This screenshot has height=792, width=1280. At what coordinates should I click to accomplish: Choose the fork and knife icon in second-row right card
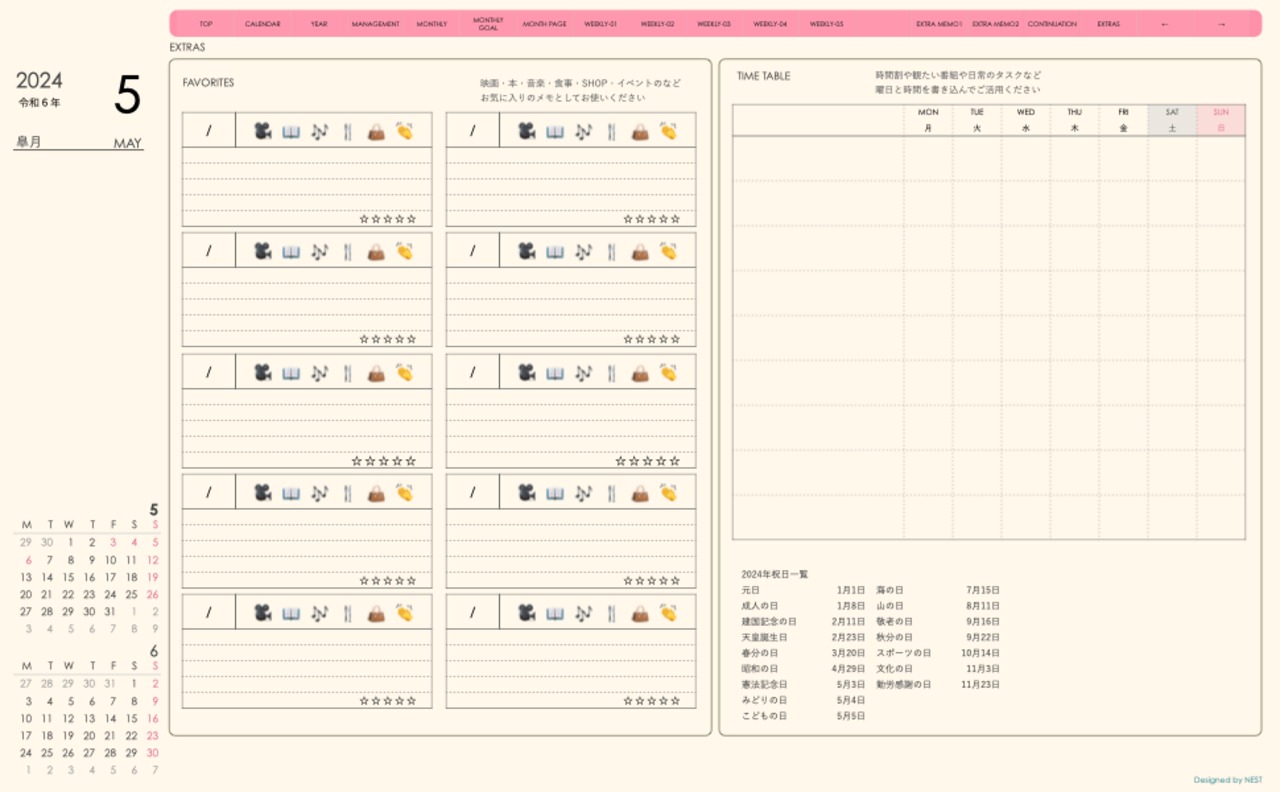(611, 252)
